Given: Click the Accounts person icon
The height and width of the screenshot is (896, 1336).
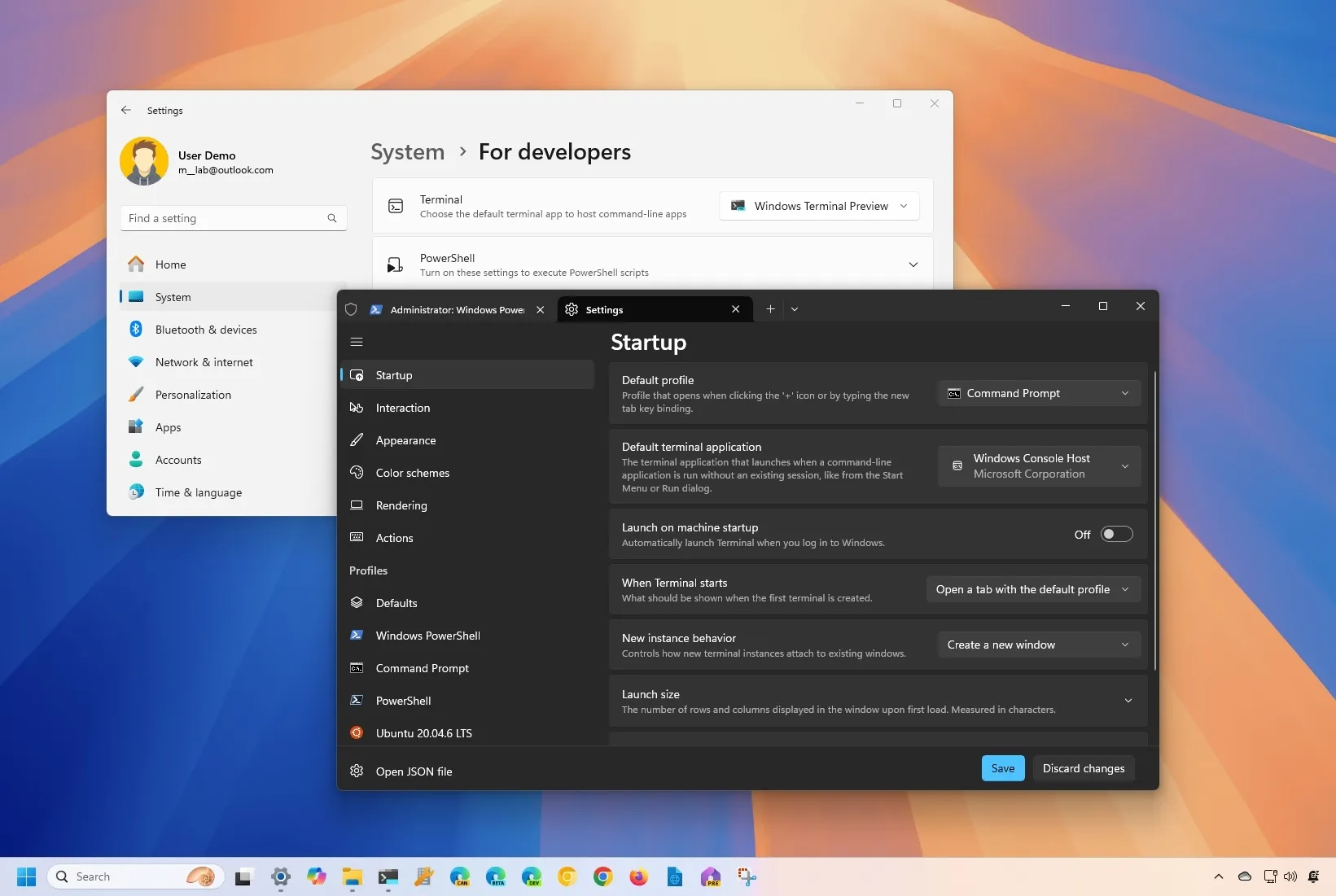Looking at the screenshot, I should [136, 459].
